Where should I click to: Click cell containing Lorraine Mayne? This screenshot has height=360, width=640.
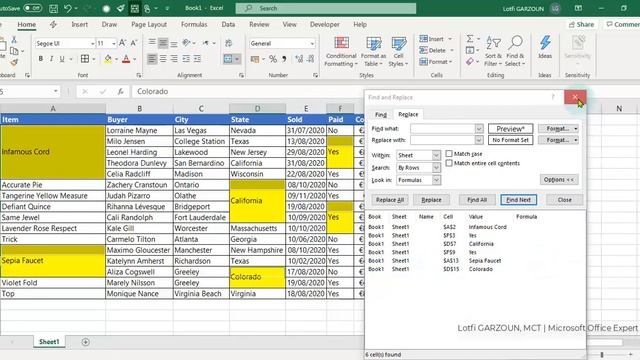[139, 131]
